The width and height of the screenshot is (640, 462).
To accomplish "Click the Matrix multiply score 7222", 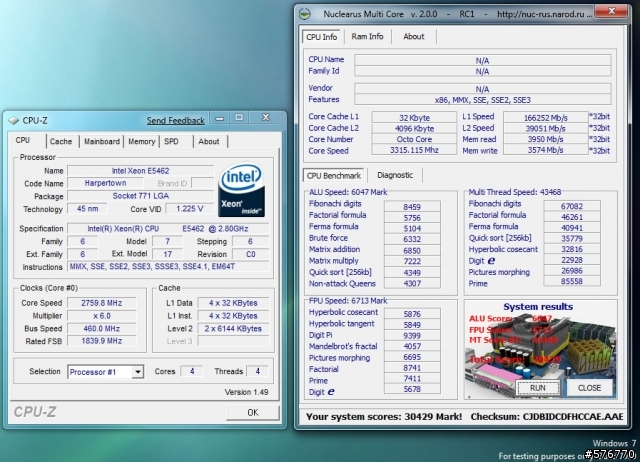I will point(412,261).
